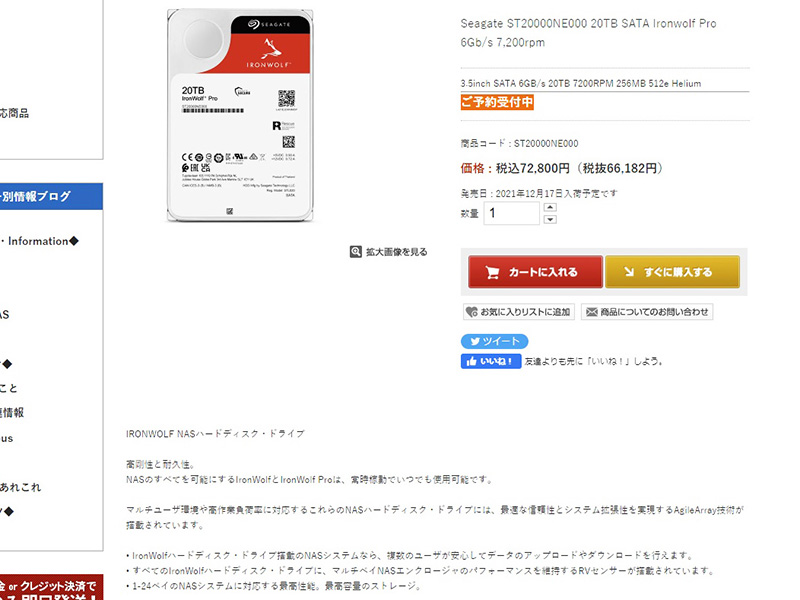Screen dimensions: 800x600
Task: Click the IronWolf Pro 20TB product image
Action: tap(240, 115)
